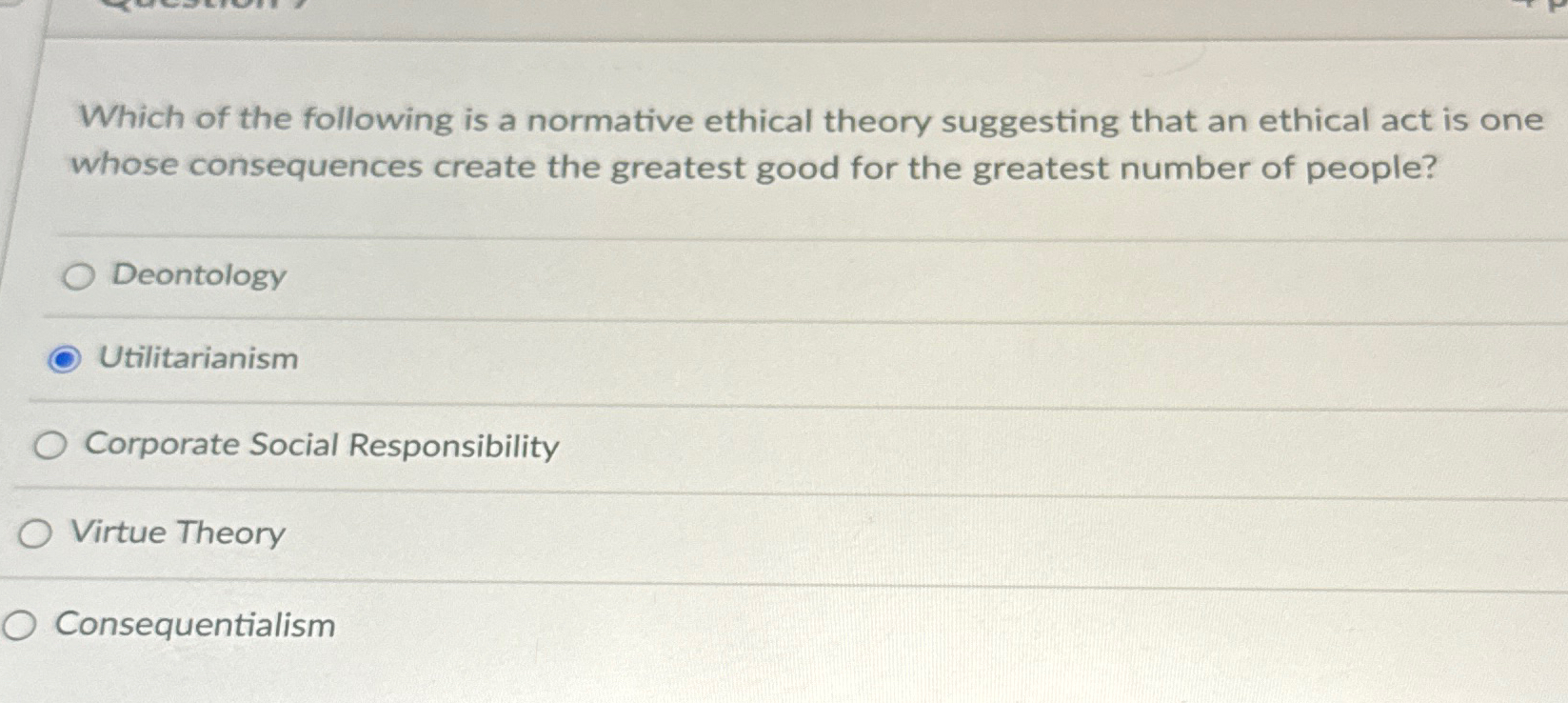Click the Consequentialism text label

(x=194, y=624)
